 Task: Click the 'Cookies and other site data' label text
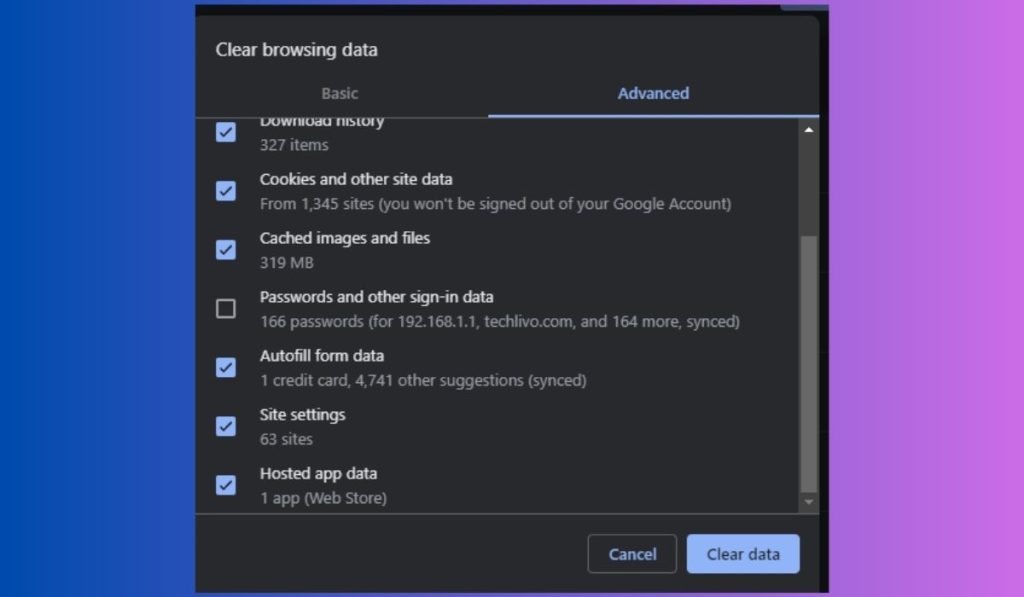pyautogui.click(x=356, y=179)
